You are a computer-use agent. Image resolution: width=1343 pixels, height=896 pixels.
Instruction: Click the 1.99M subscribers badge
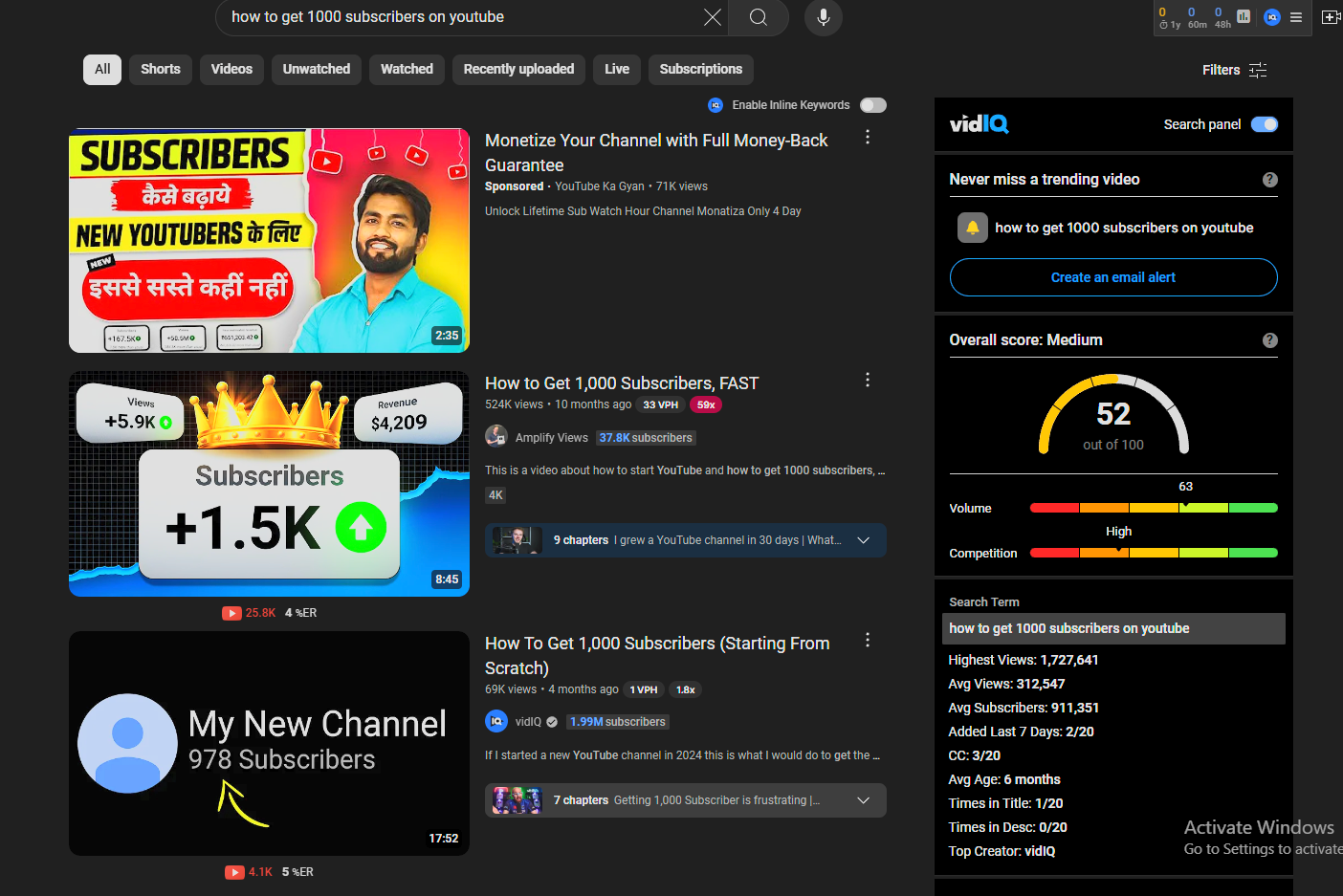point(618,722)
